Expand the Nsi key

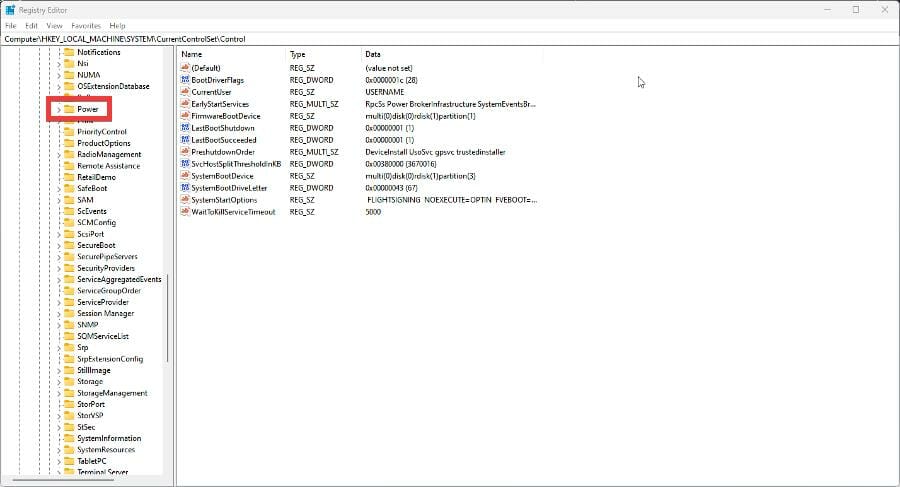click(59, 64)
